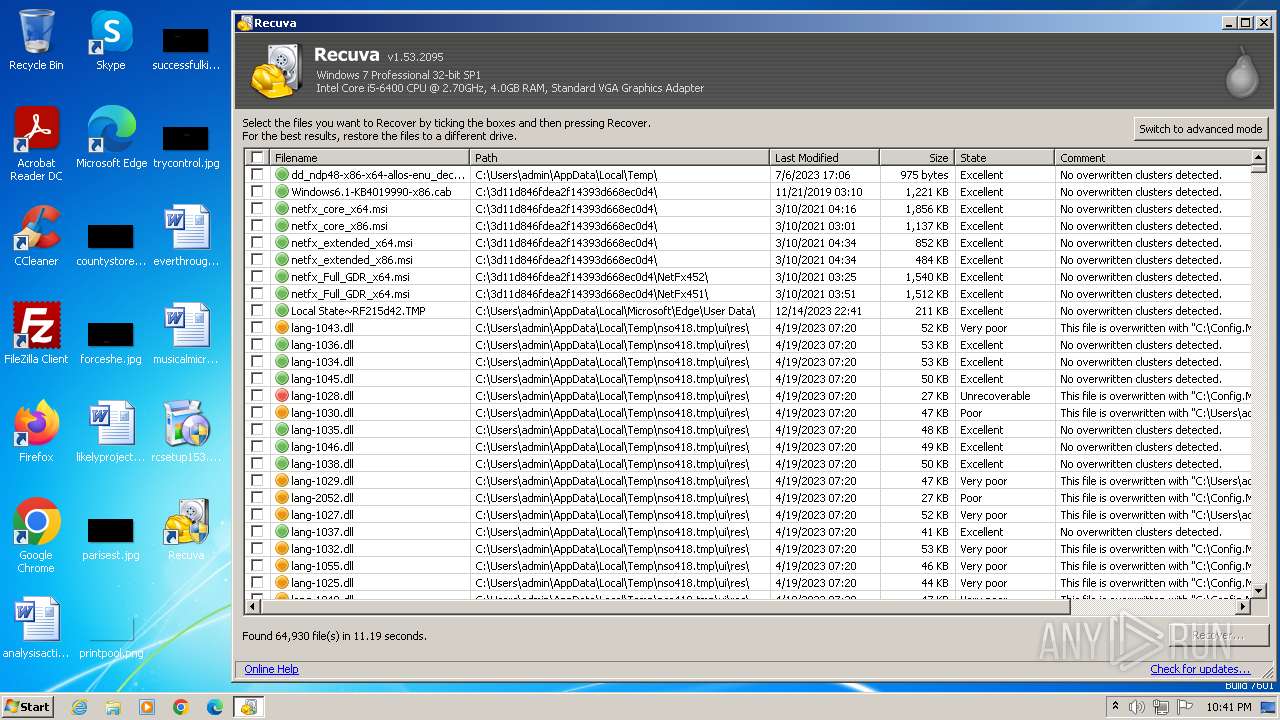Sort by Filename column header
The image size is (1280, 720).
pyautogui.click(x=369, y=158)
